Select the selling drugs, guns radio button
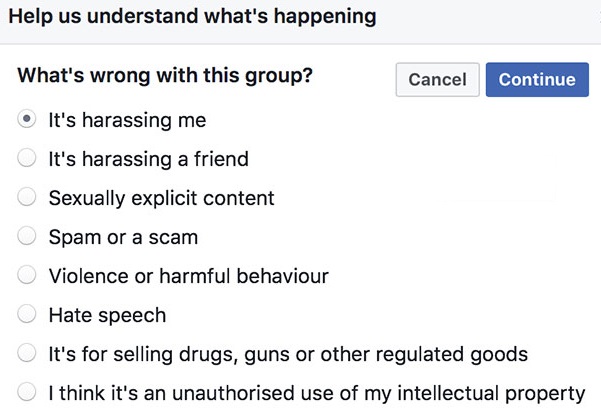 (x=28, y=354)
